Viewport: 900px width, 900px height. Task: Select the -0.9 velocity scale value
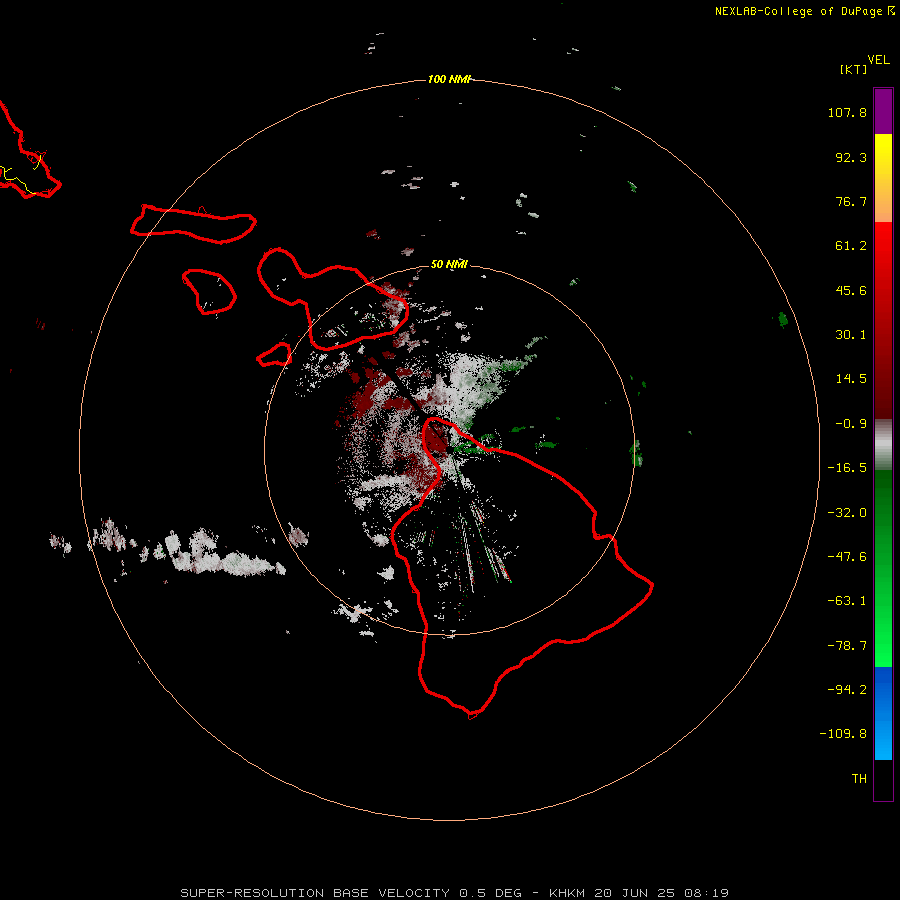[851, 424]
